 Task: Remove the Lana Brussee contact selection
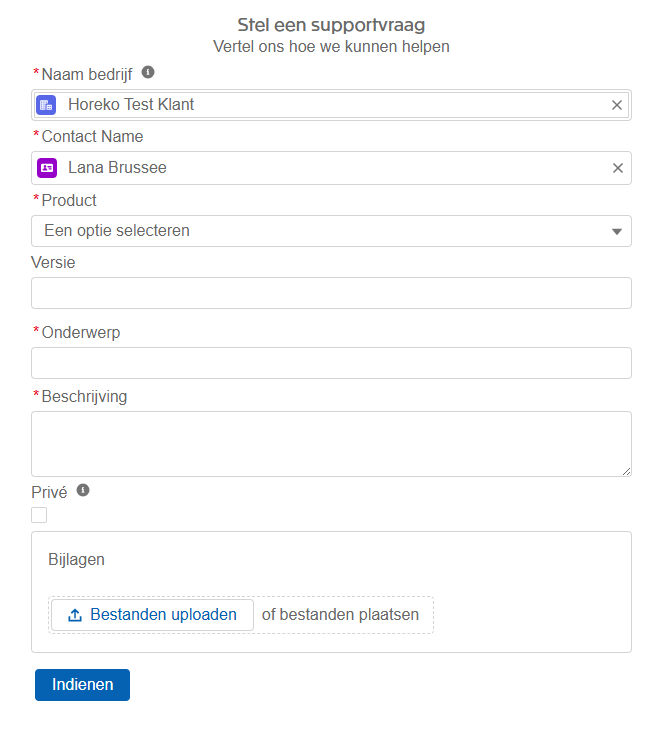pyautogui.click(x=617, y=168)
